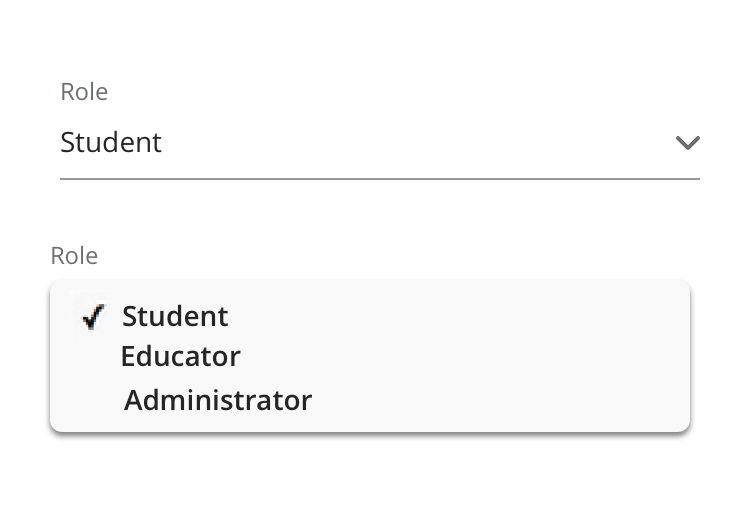Collapse the Role dropdown using the chevron
740x512 pixels.
687,143
